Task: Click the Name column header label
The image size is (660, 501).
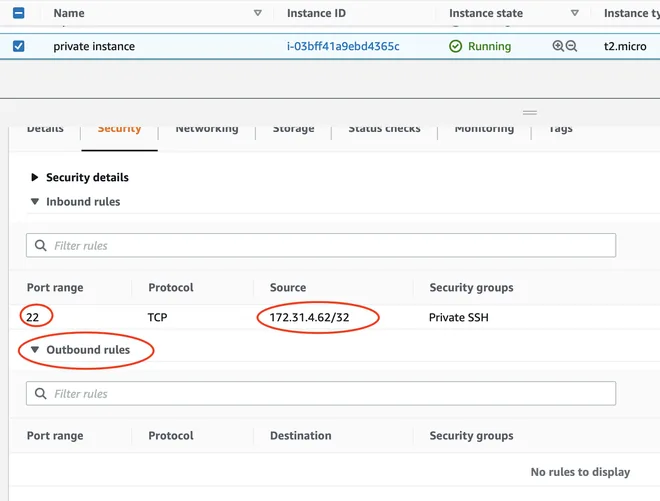Action: point(69,13)
